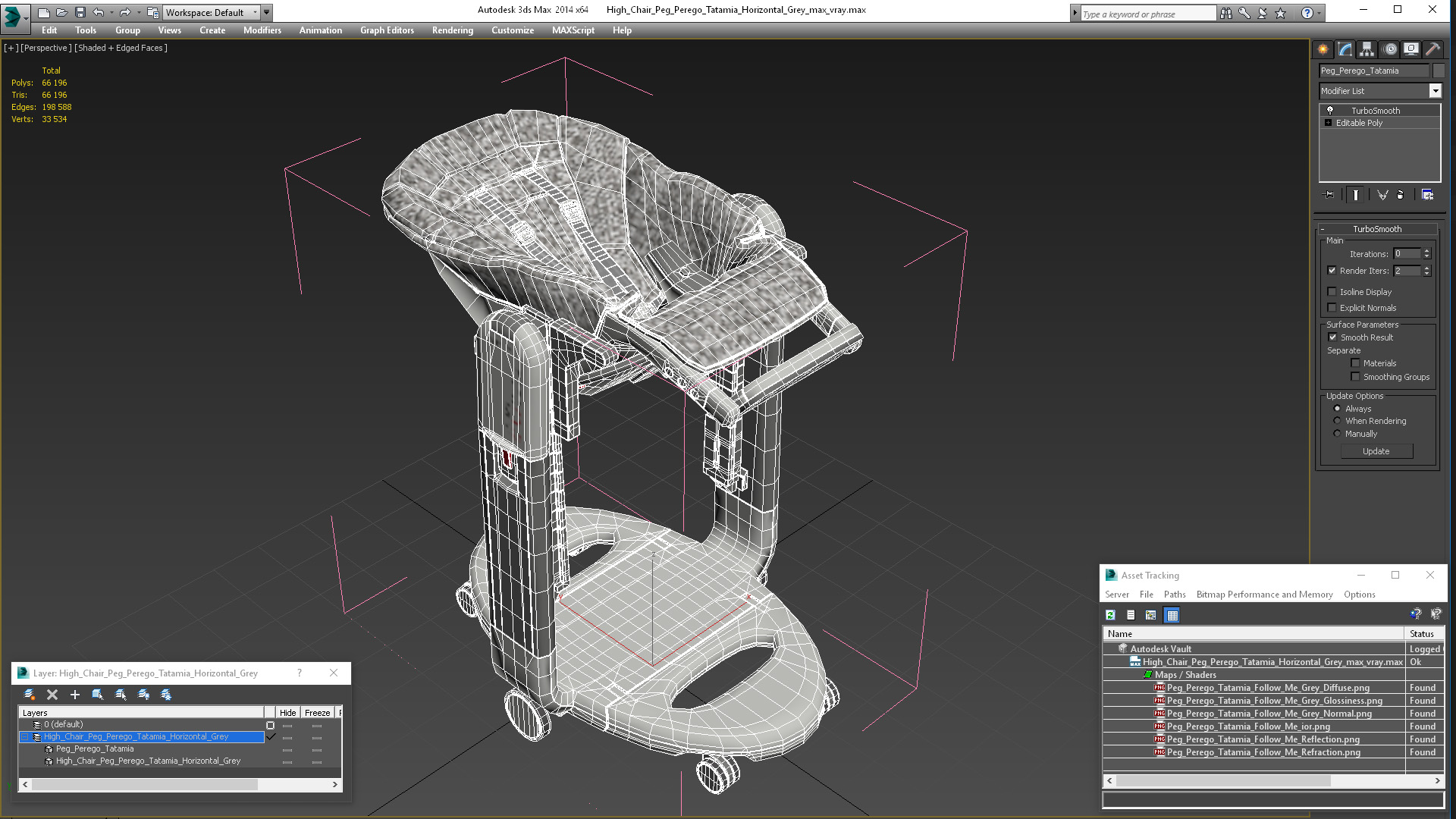Click the keyword search field
This screenshot has height=819, width=1456.
click(x=1147, y=14)
